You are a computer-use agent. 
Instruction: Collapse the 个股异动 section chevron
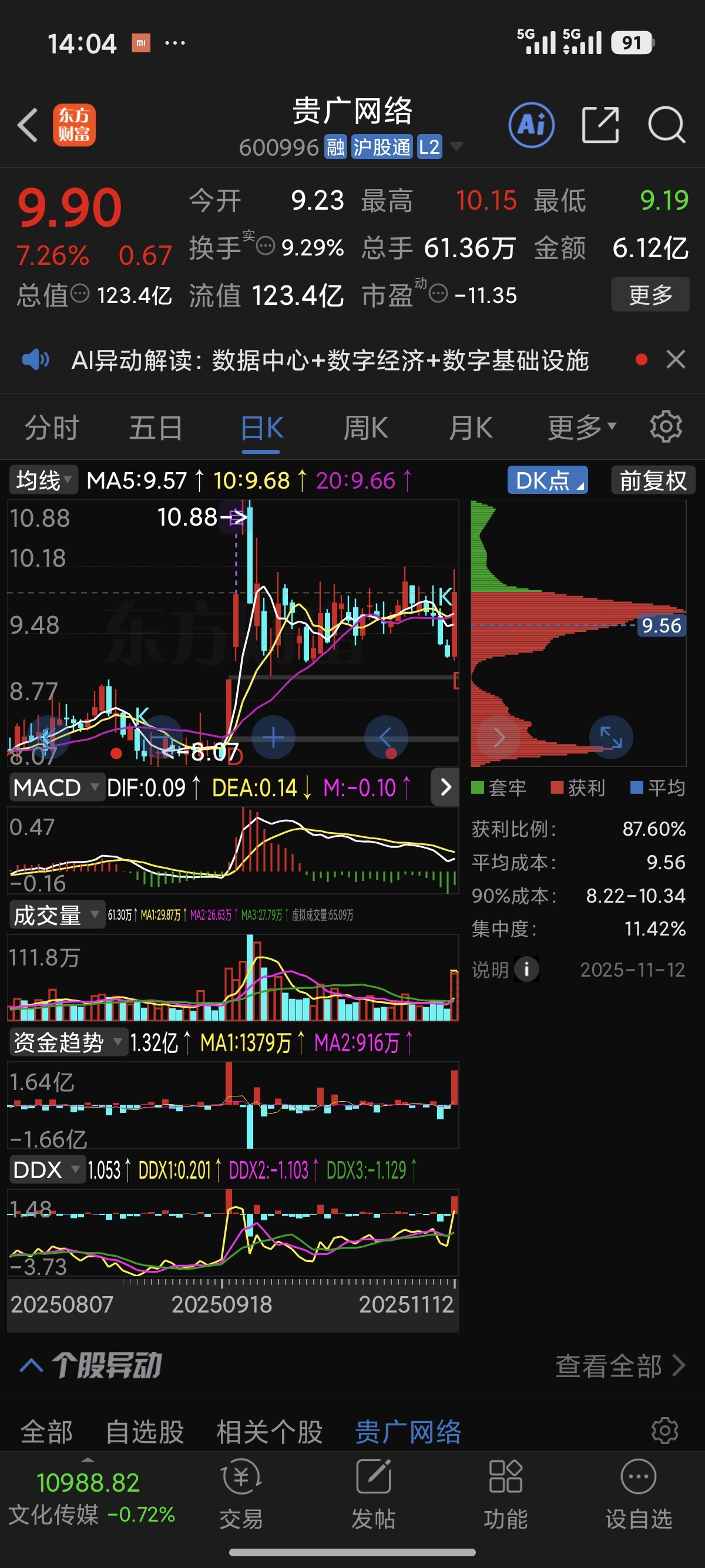[x=31, y=1365]
